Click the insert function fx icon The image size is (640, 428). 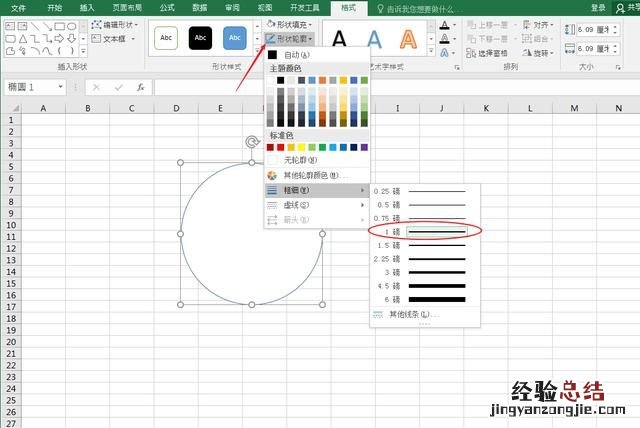click(140, 87)
